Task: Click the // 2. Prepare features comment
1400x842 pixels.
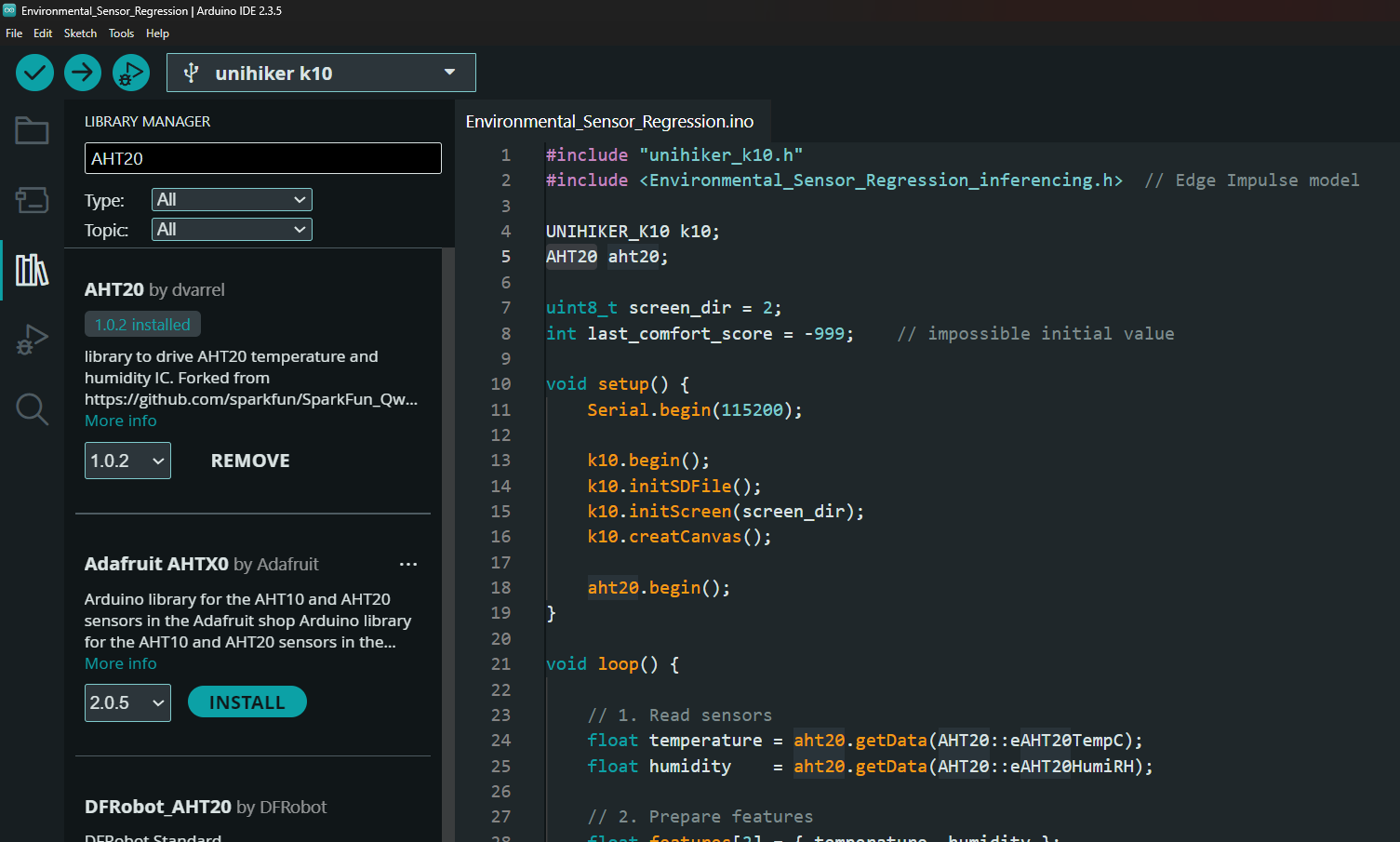Action: (x=700, y=817)
